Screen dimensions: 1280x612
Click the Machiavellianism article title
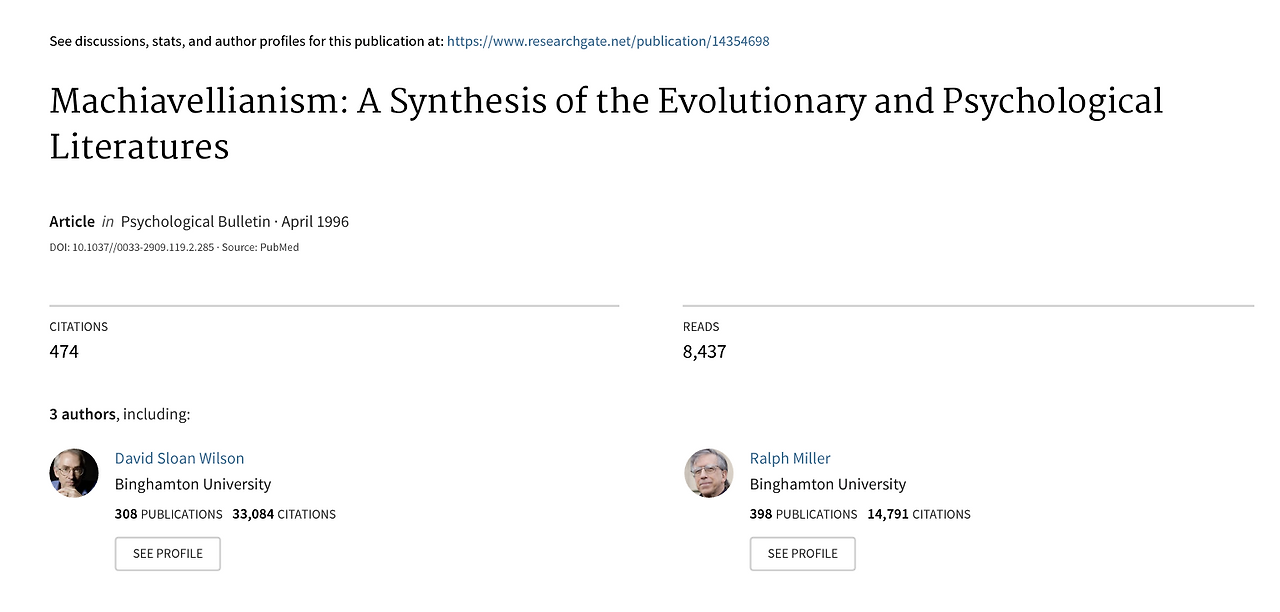(x=606, y=124)
